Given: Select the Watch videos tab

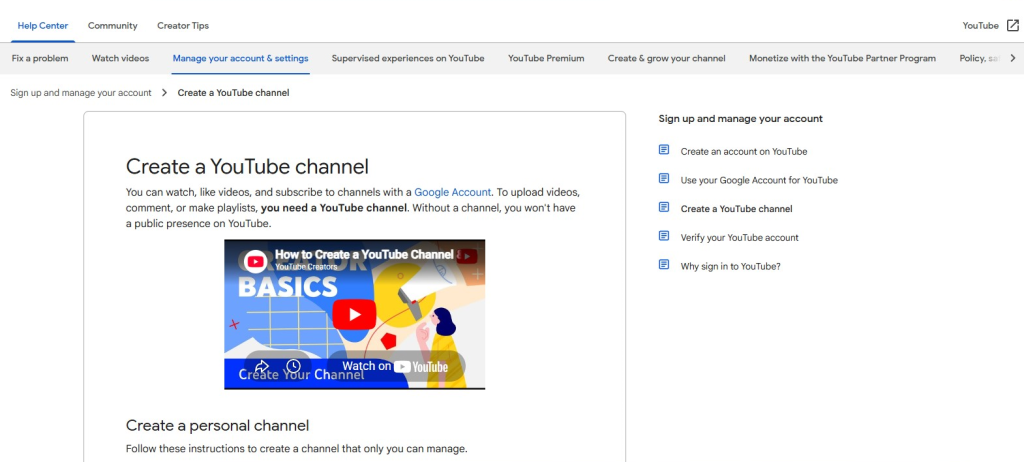Looking at the screenshot, I should [x=120, y=58].
